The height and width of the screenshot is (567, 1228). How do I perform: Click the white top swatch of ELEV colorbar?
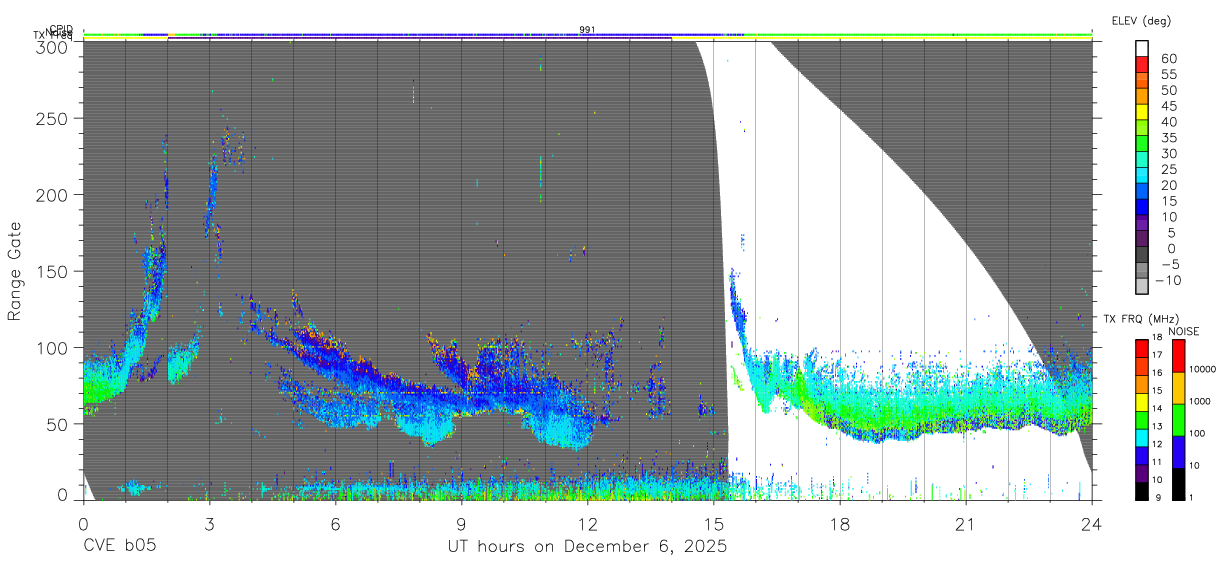click(x=1141, y=49)
